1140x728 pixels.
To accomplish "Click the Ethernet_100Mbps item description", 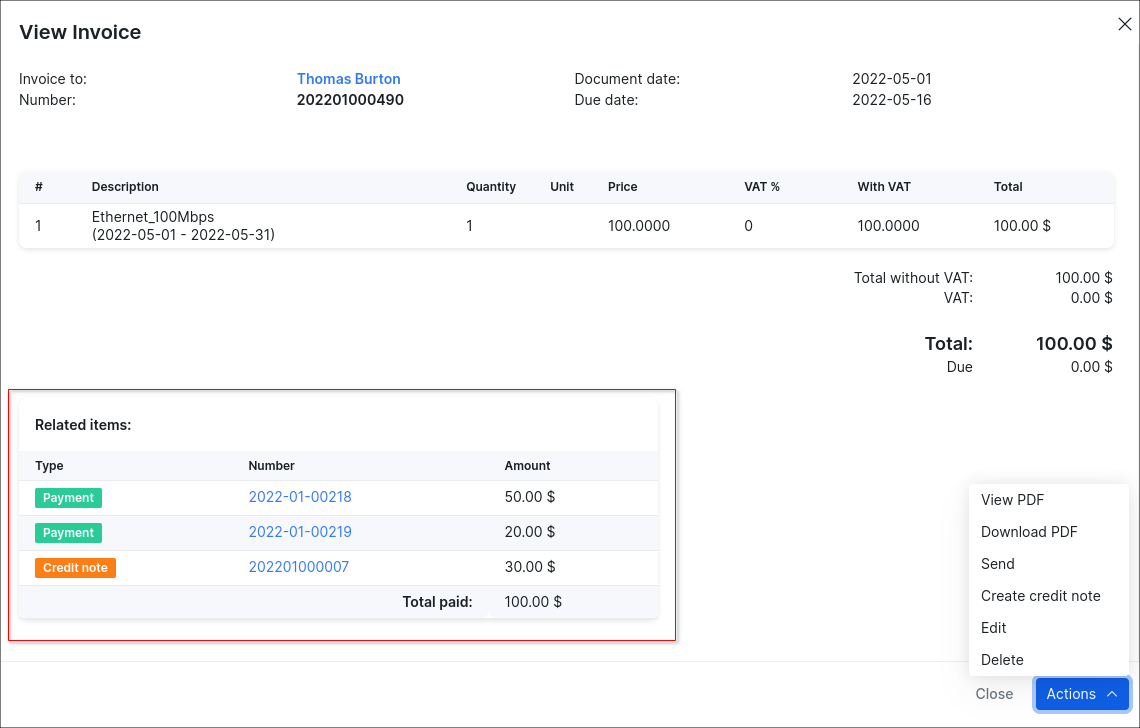I will (153, 217).
